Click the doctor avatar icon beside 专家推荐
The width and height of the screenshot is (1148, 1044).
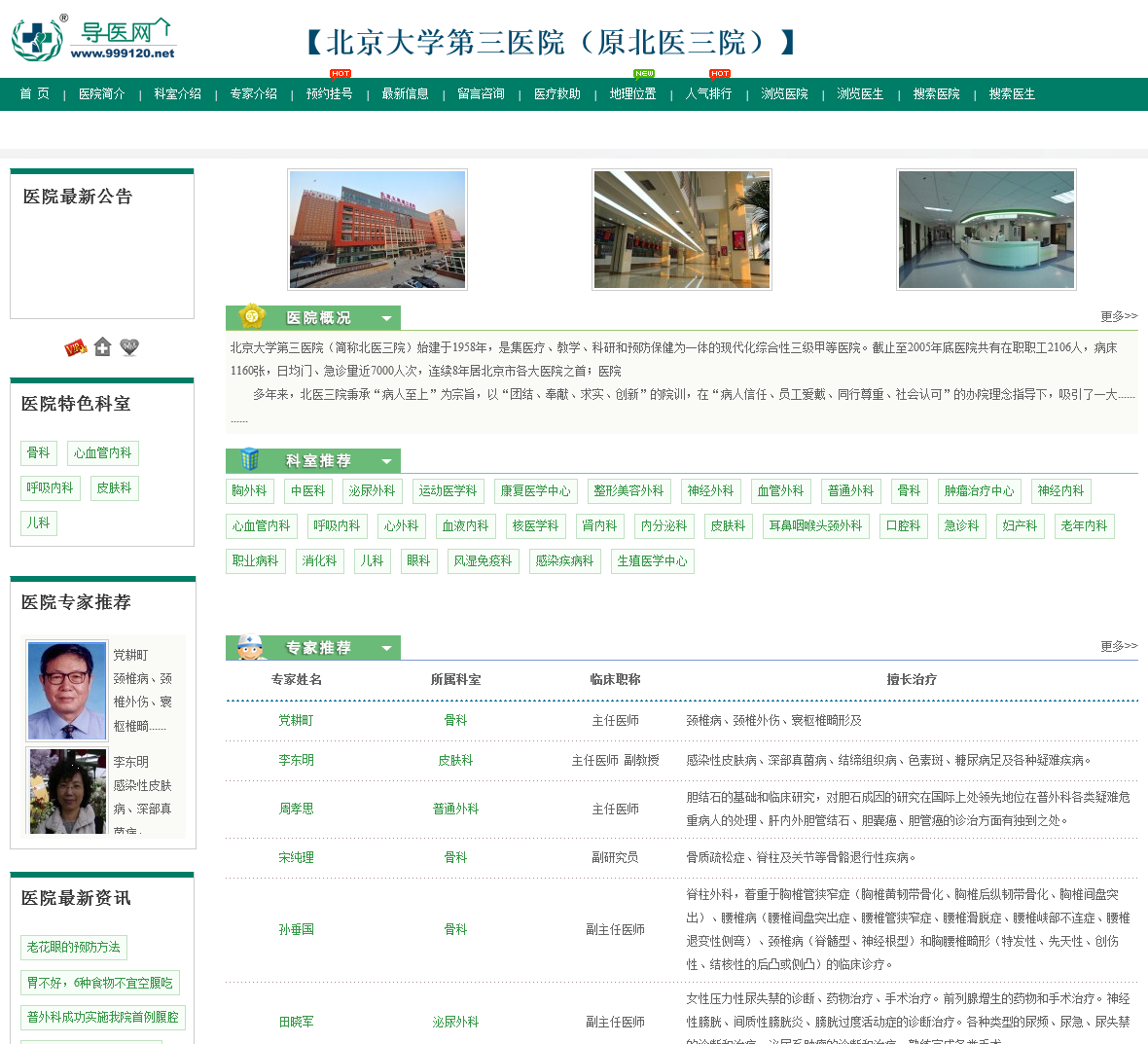250,647
